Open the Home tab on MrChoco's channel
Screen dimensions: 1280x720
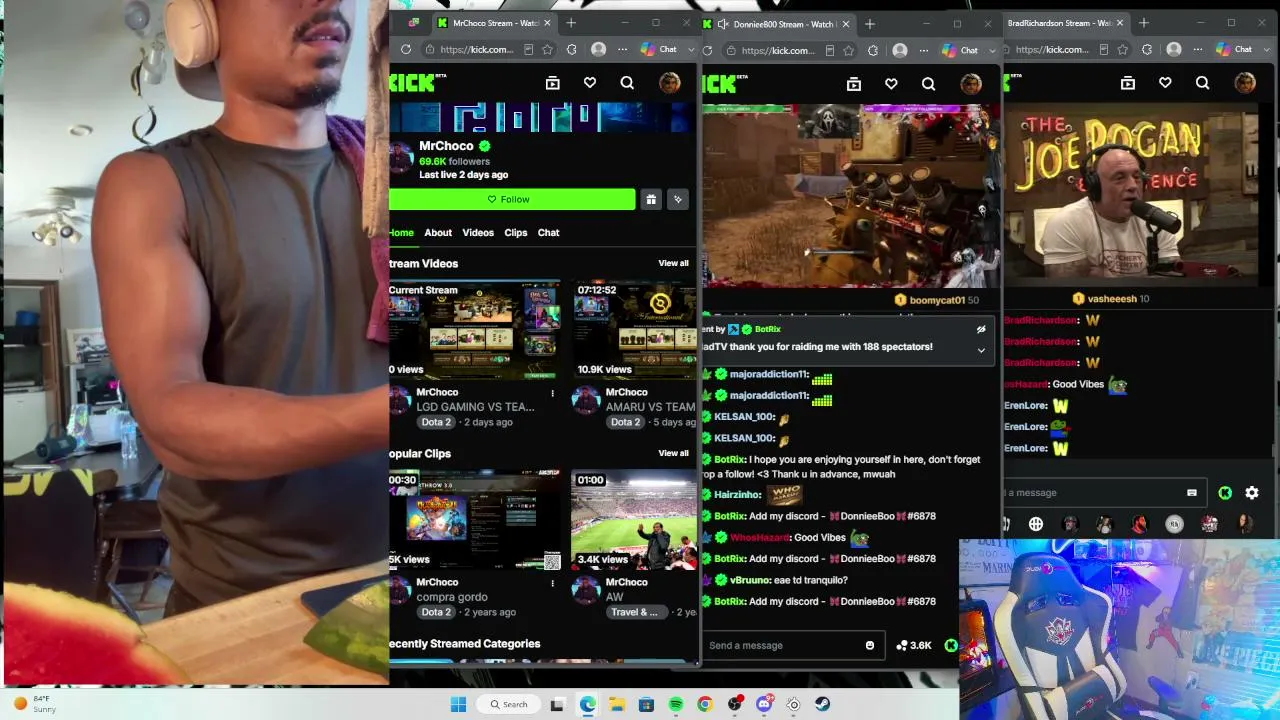pyautogui.click(x=401, y=232)
